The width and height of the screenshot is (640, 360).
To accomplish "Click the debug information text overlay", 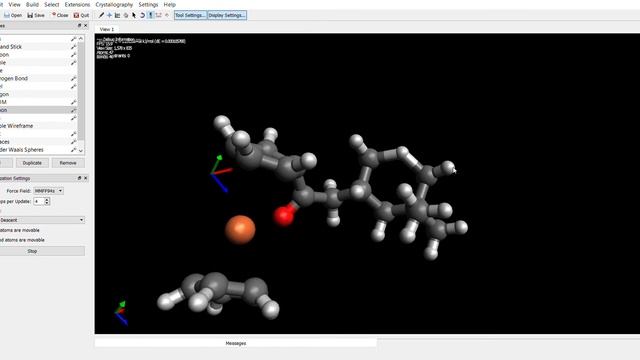I will tap(141, 48).
